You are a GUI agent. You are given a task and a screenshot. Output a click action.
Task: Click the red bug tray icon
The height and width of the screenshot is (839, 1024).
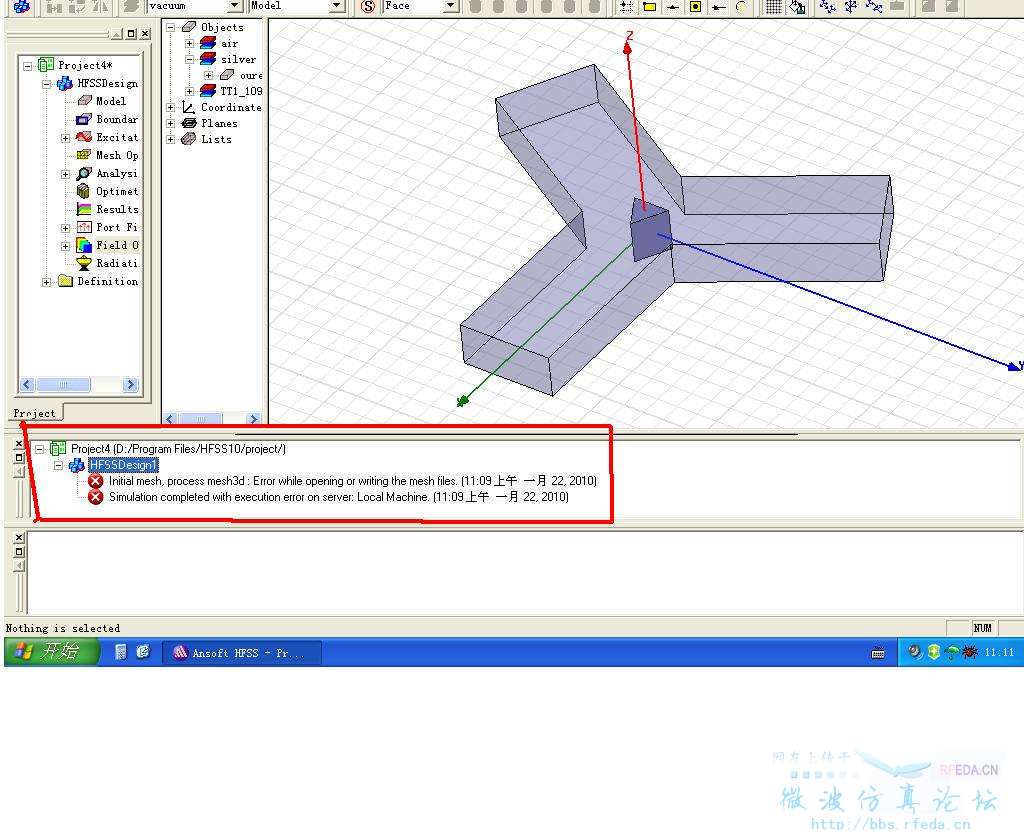tap(970, 652)
